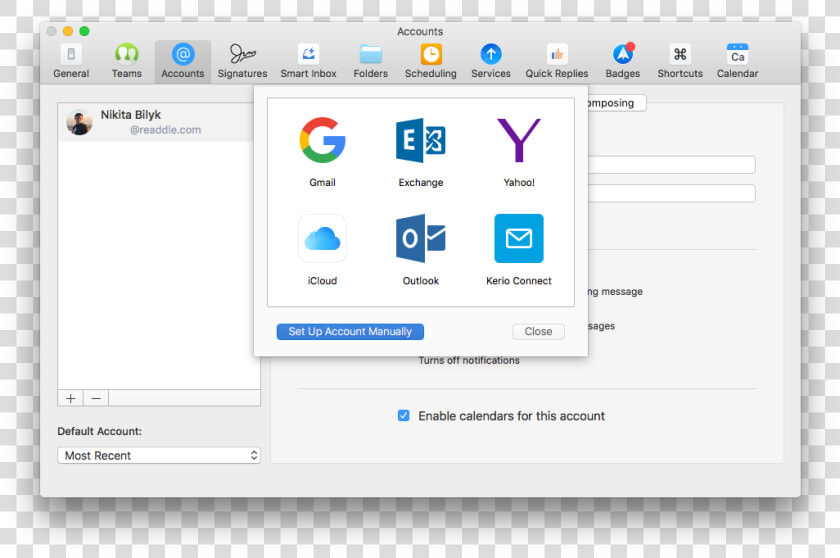840x558 pixels.
Task: Open the Badges preferences pane
Action: tap(622, 62)
